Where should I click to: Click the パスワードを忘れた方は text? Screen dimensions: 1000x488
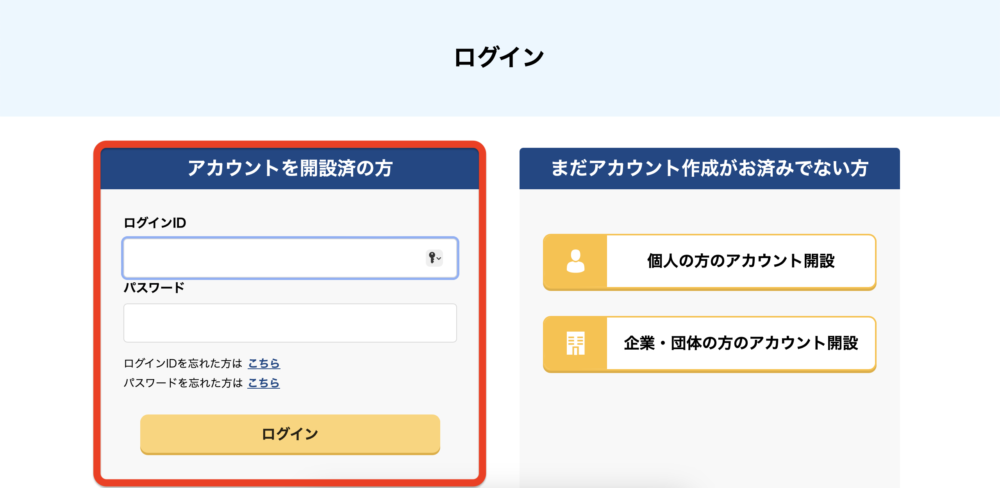tap(183, 383)
